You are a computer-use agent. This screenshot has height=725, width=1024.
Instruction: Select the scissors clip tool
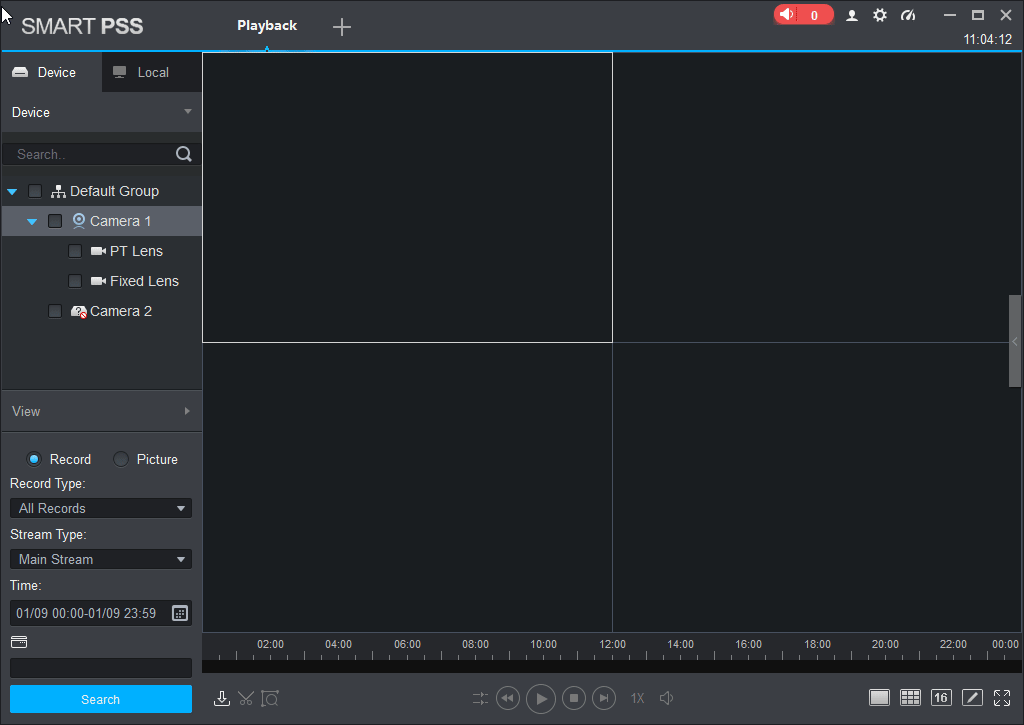[x=246, y=699]
